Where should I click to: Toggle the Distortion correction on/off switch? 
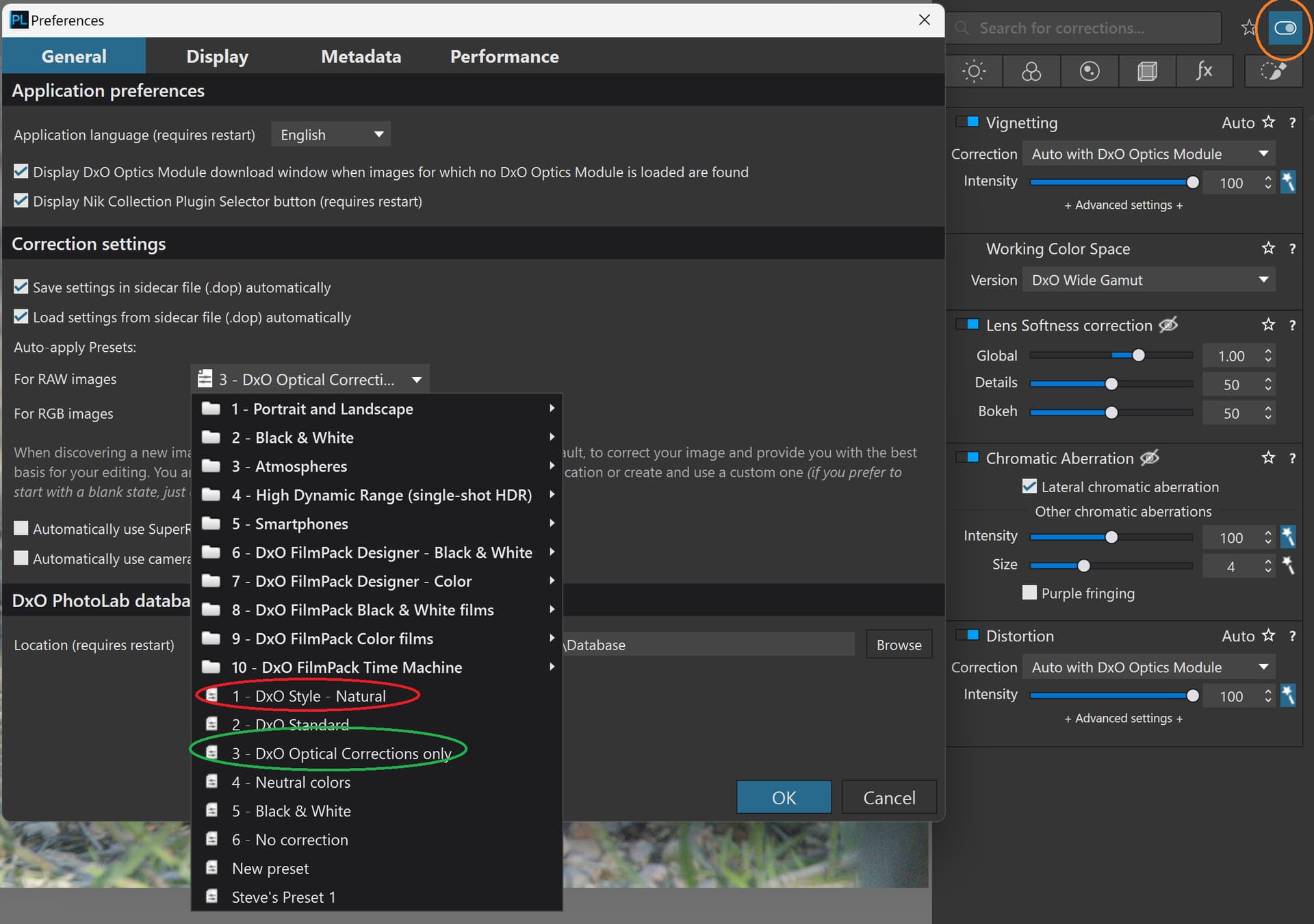click(968, 635)
